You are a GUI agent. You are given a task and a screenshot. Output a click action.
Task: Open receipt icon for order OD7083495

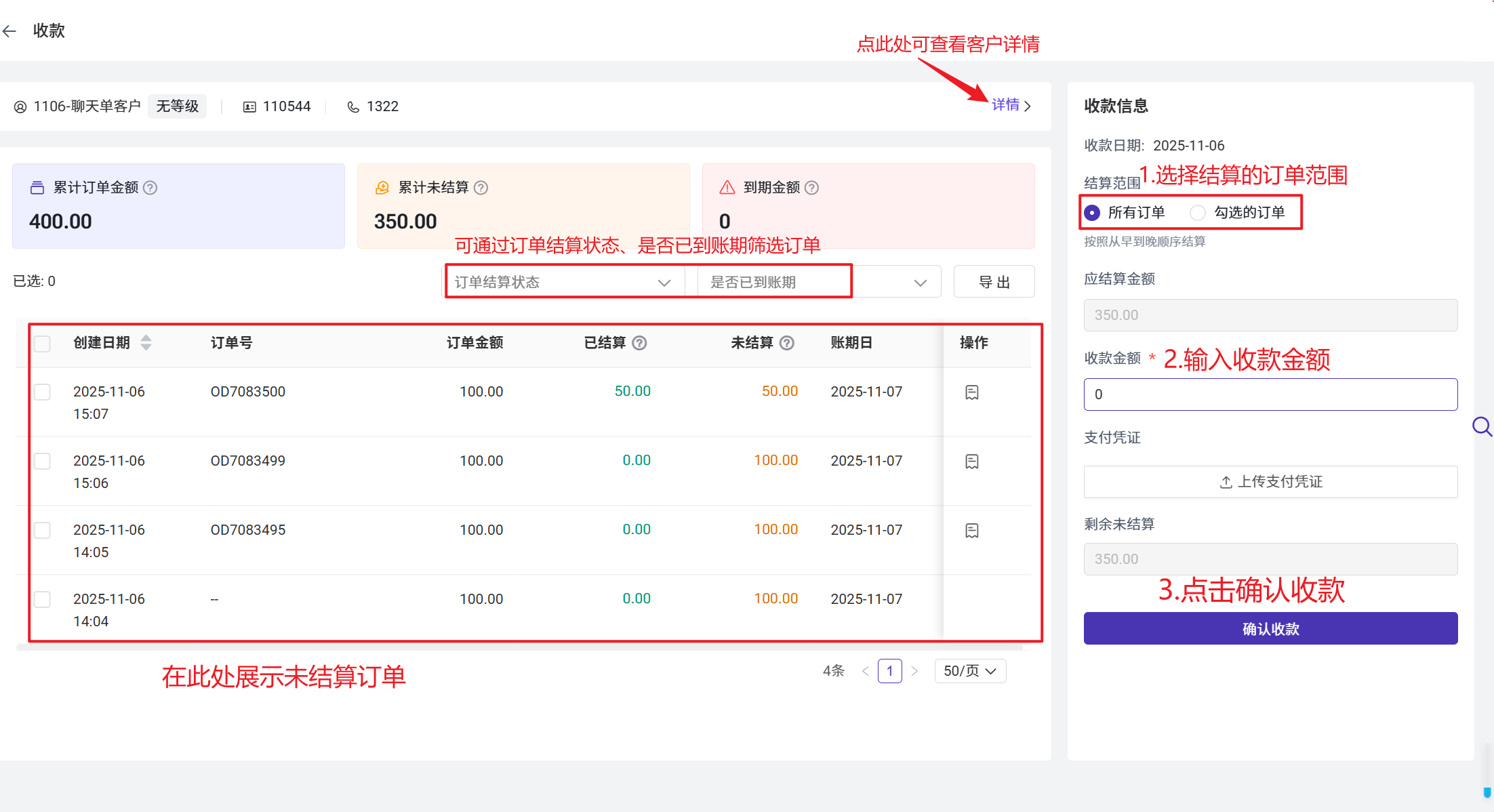coord(971,531)
